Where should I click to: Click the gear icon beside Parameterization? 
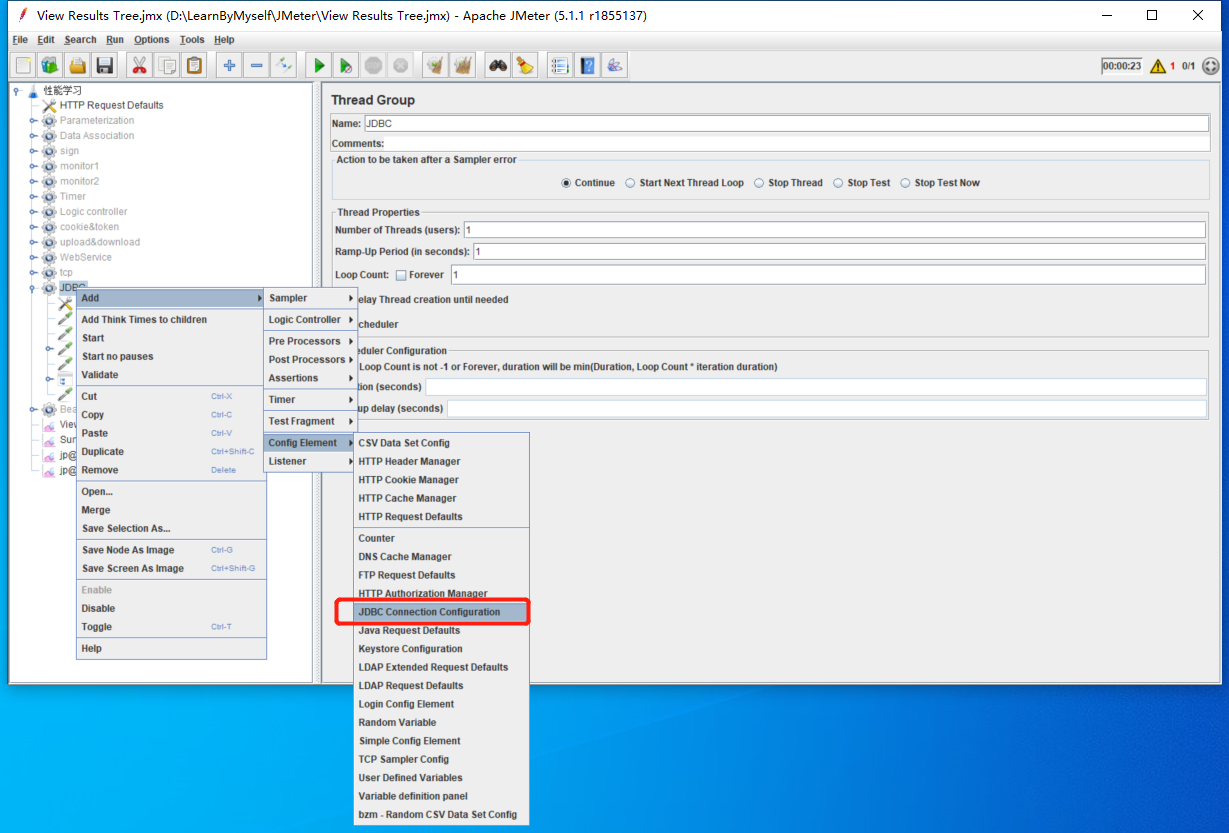click(x=49, y=121)
